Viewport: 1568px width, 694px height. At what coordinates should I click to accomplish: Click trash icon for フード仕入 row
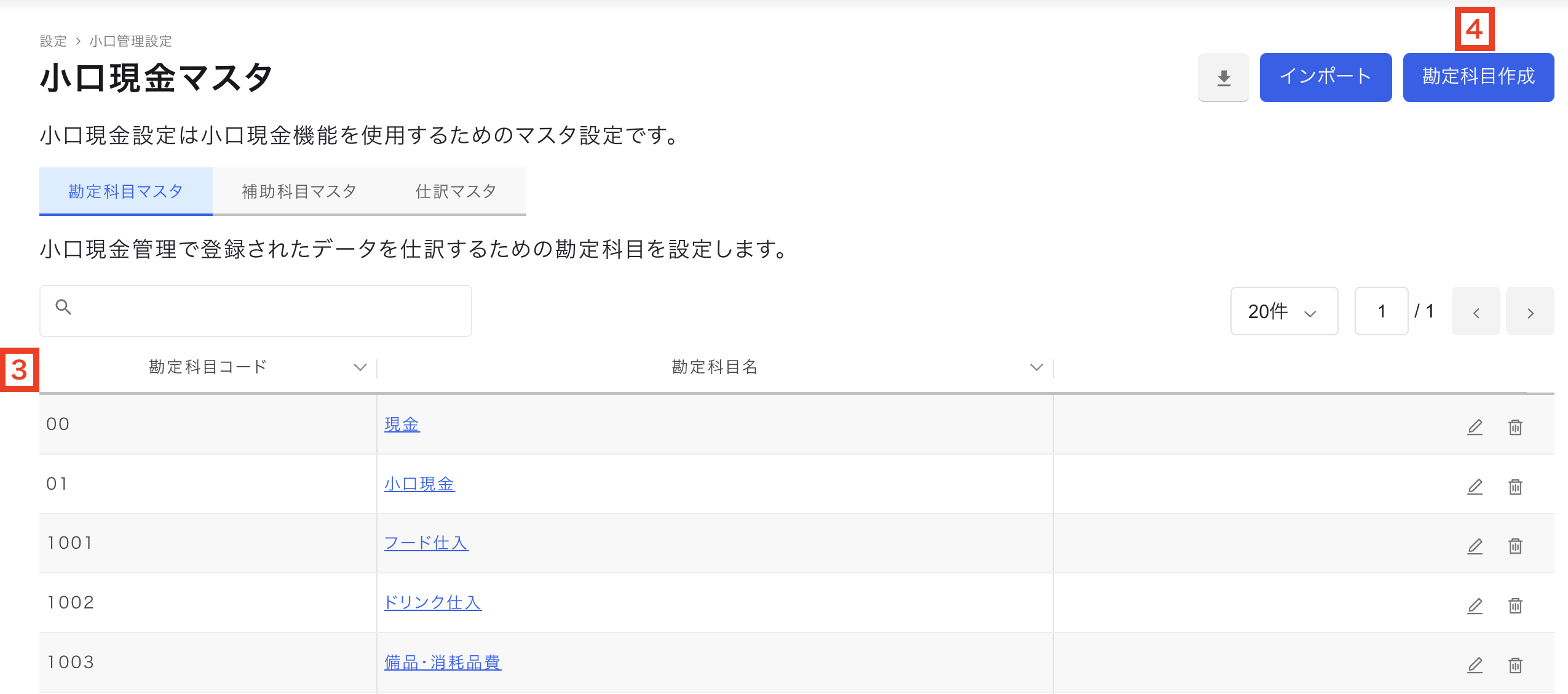(x=1515, y=546)
